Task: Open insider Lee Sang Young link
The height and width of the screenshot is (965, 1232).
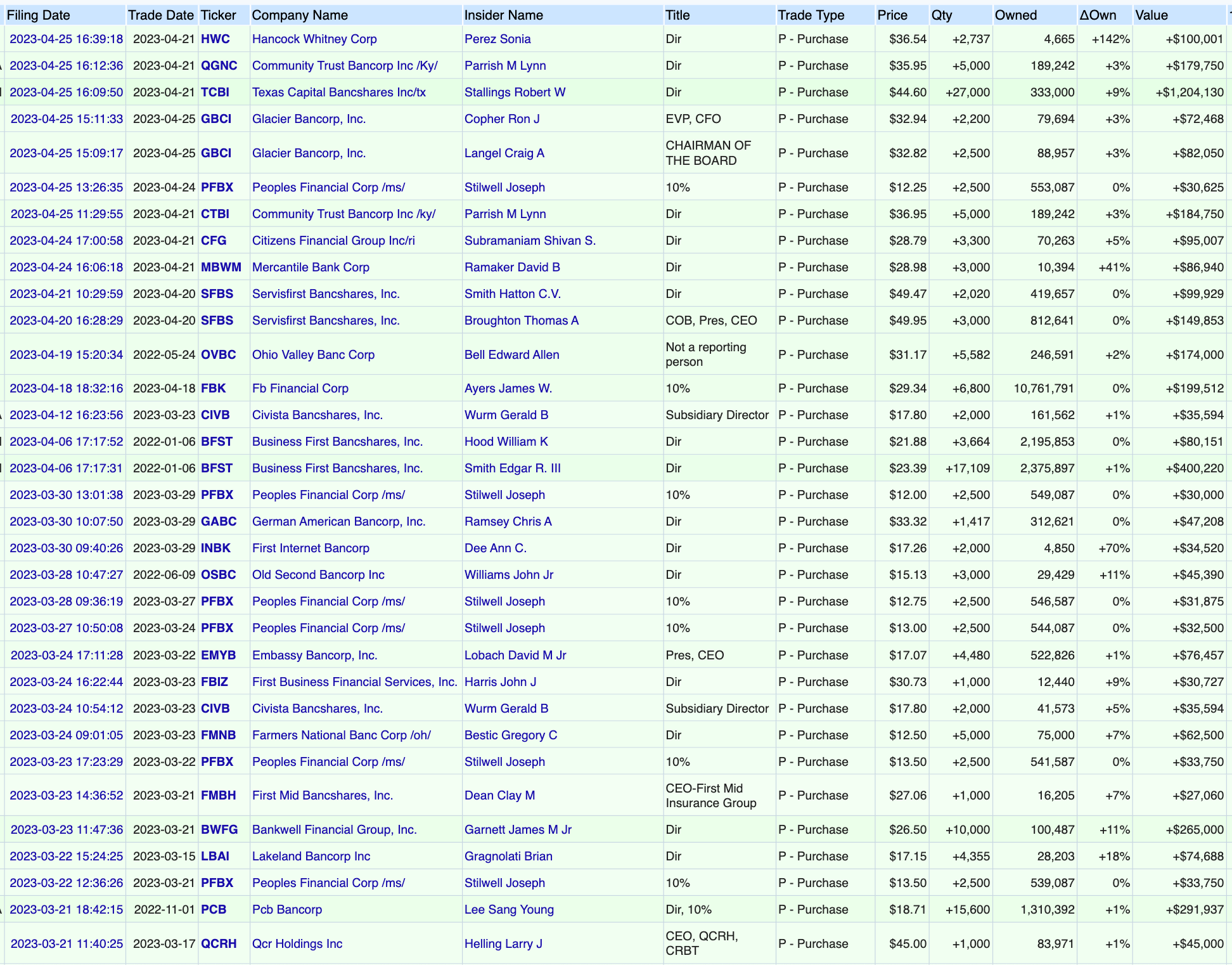Action: pyautogui.click(x=510, y=910)
